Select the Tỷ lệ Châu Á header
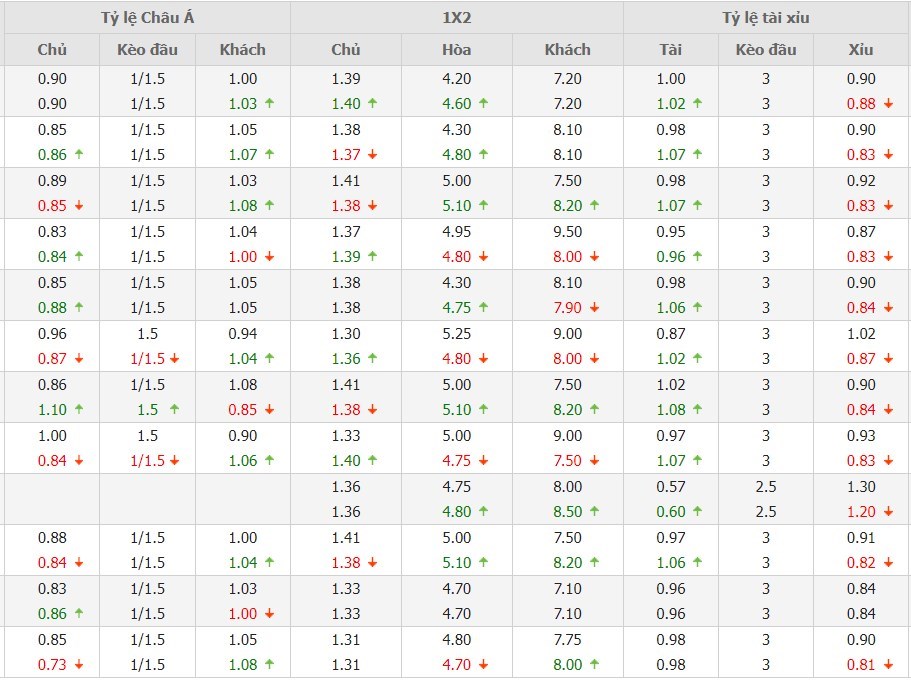This screenshot has height=687, width=911. pos(145,18)
